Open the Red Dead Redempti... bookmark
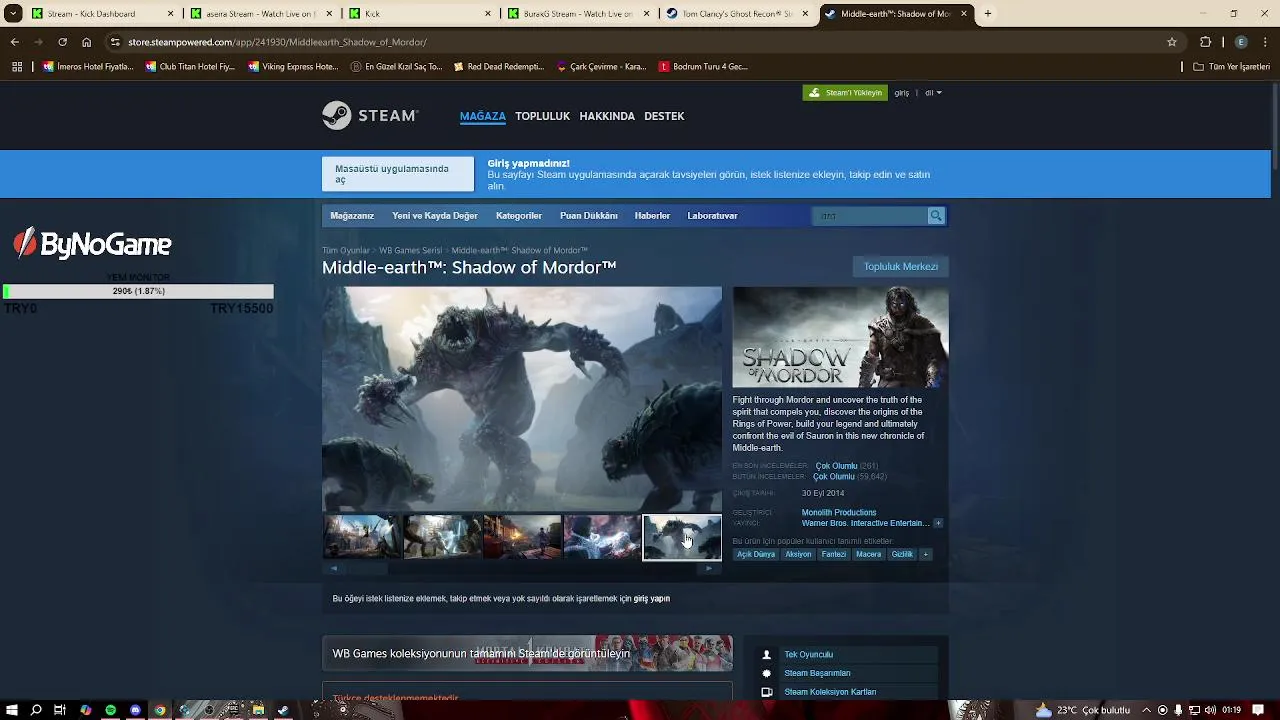 pyautogui.click(x=499, y=67)
